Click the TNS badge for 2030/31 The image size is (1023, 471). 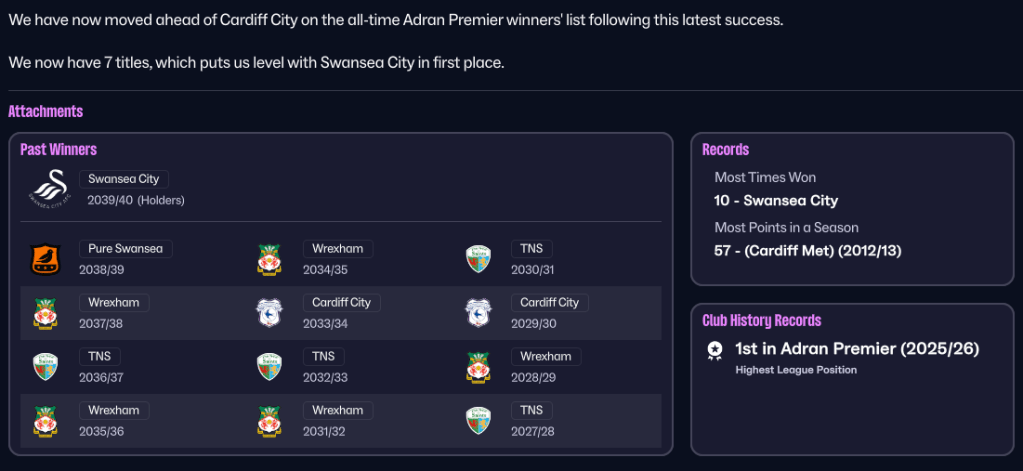click(478, 259)
